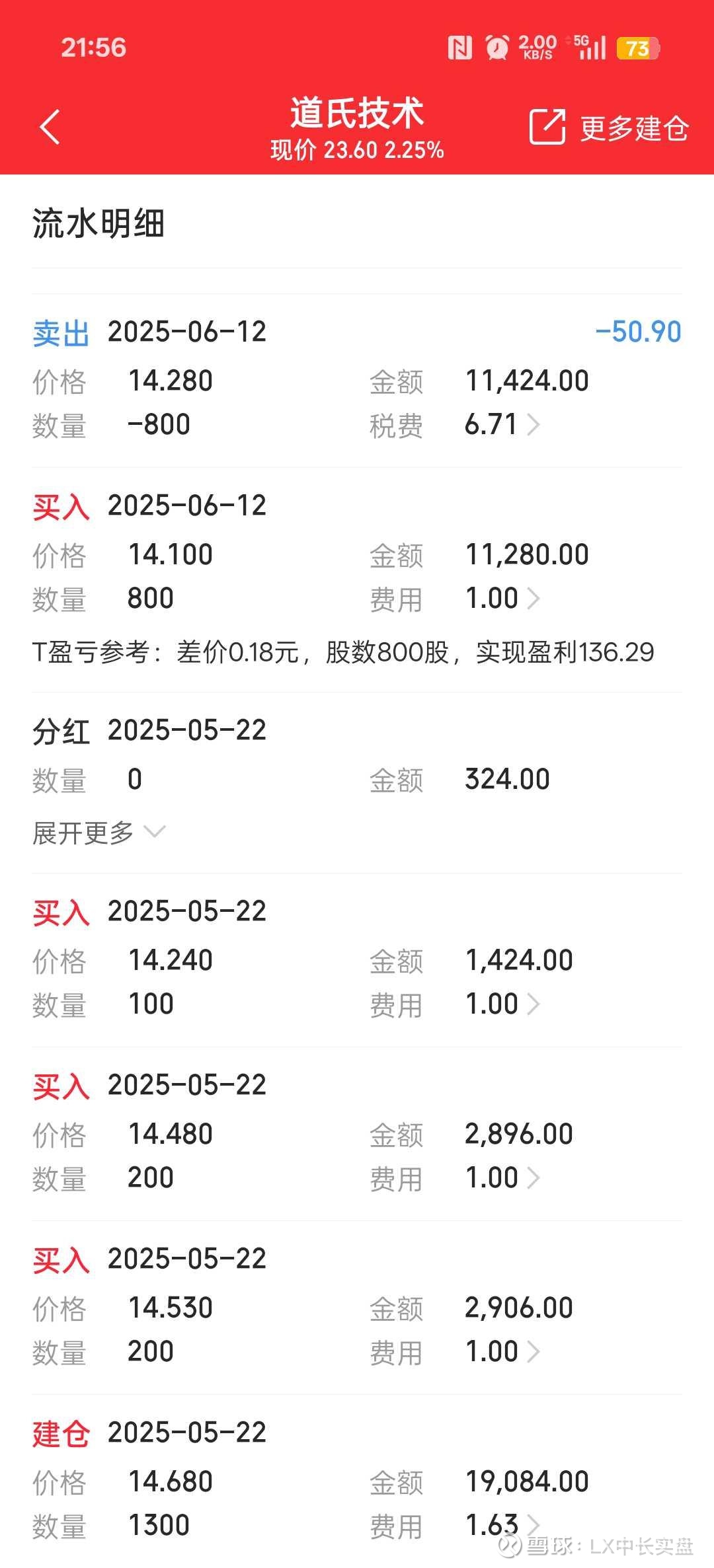
Task: Show fee breakdown for 14.530 buy order
Action: 533,1352
